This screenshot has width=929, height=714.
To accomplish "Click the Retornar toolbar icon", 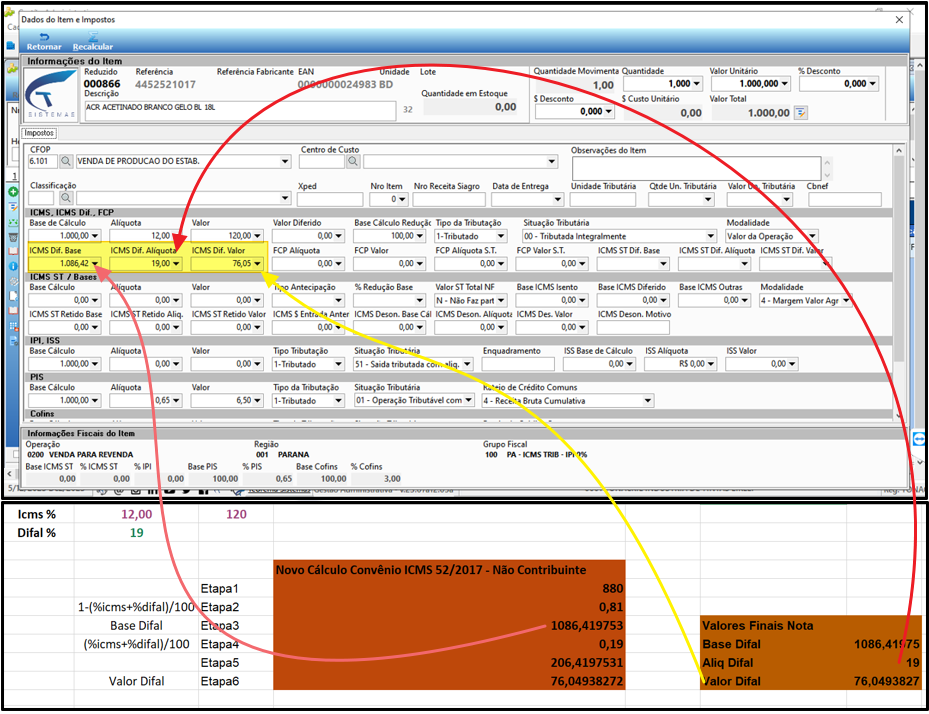I will click(x=44, y=41).
